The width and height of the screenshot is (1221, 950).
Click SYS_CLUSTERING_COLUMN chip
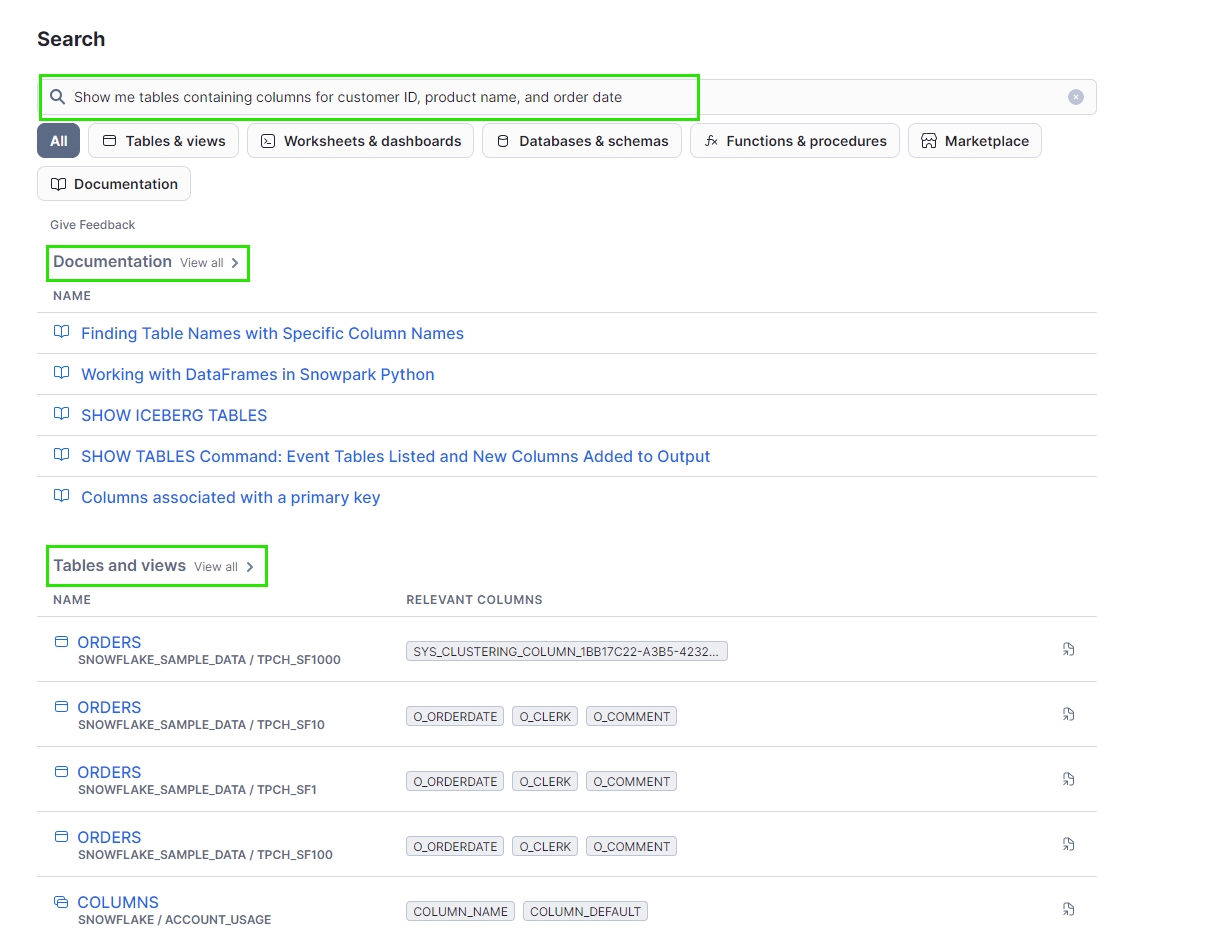click(567, 651)
